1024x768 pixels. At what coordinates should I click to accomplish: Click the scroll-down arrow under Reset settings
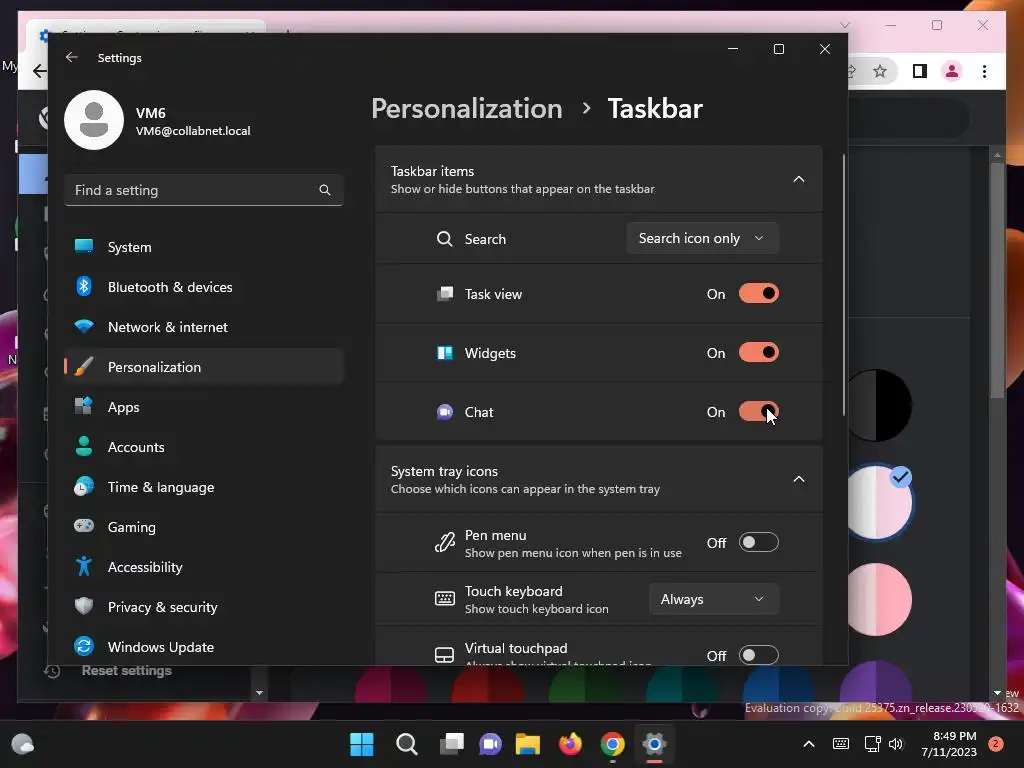(x=259, y=693)
